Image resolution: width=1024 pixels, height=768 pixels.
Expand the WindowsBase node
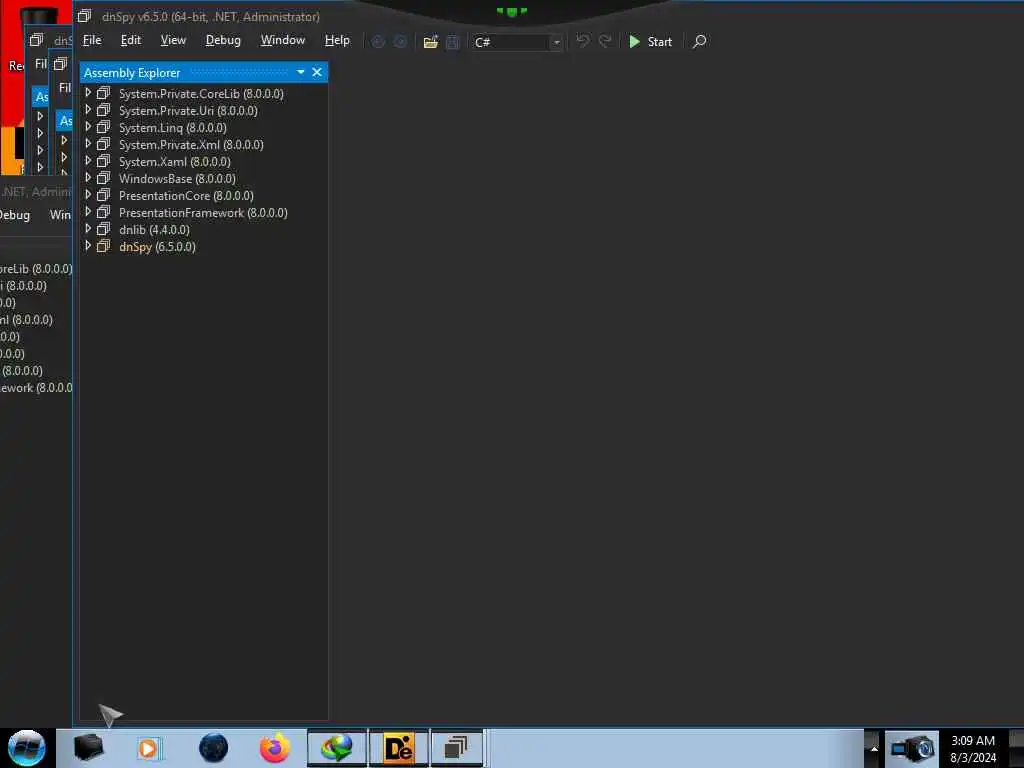(88, 178)
